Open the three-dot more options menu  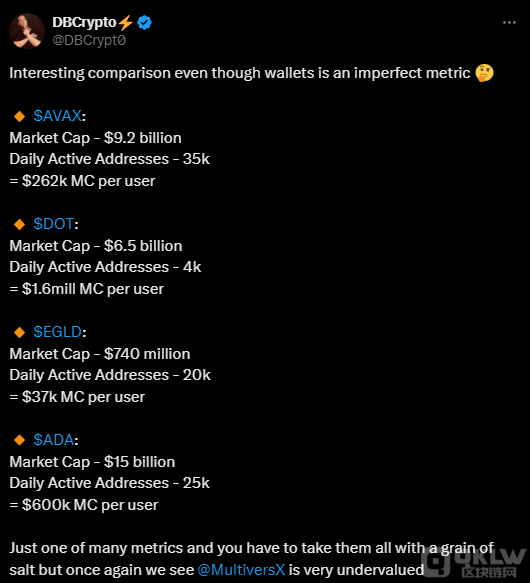[x=509, y=23]
